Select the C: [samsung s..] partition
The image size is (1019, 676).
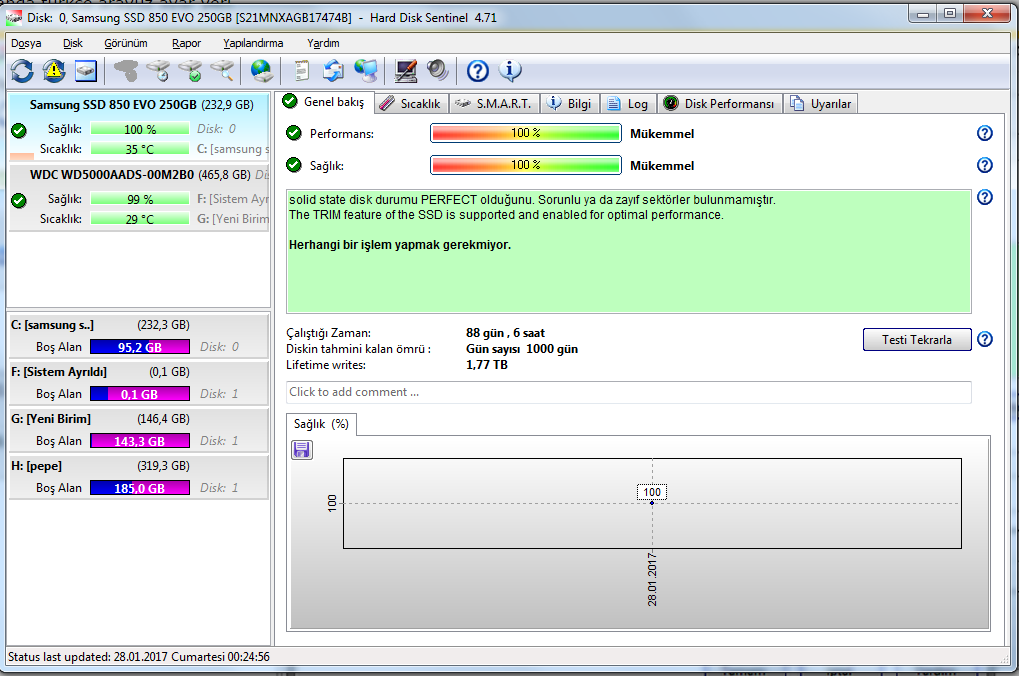139,335
